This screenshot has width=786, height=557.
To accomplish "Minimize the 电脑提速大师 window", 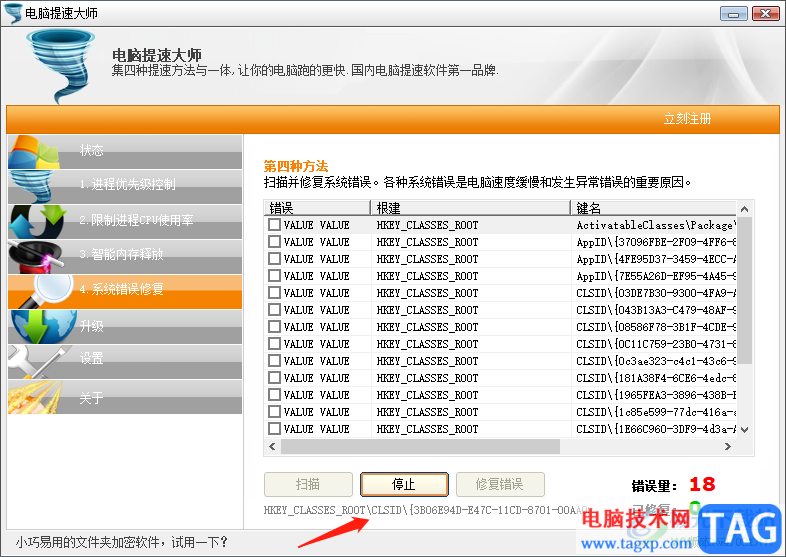I will coord(733,14).
